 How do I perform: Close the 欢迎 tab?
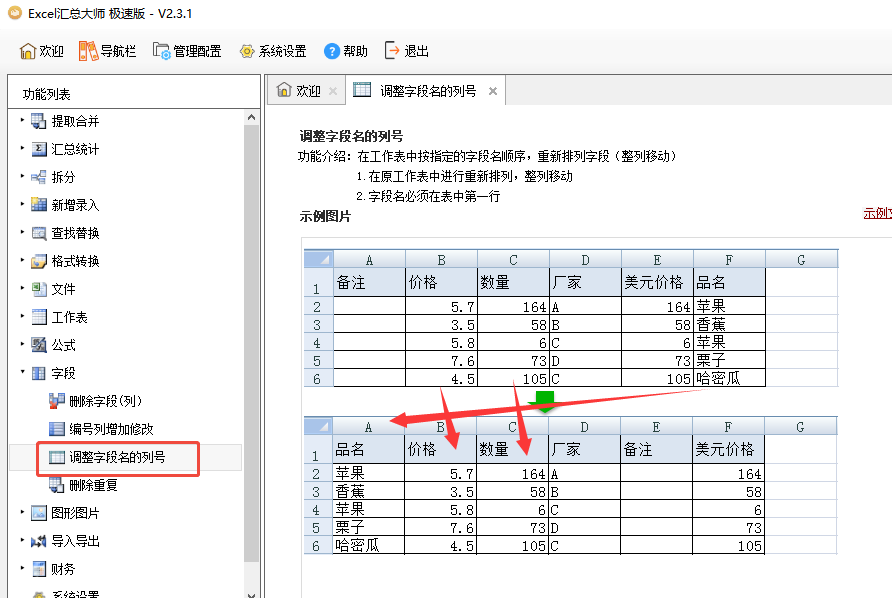pos(333,91)
